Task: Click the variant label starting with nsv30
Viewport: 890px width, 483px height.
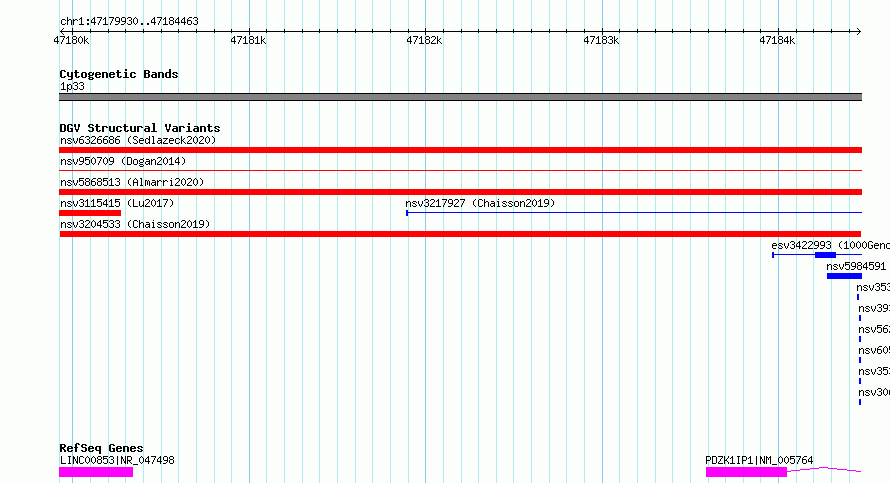Action: tap(874, 392)
